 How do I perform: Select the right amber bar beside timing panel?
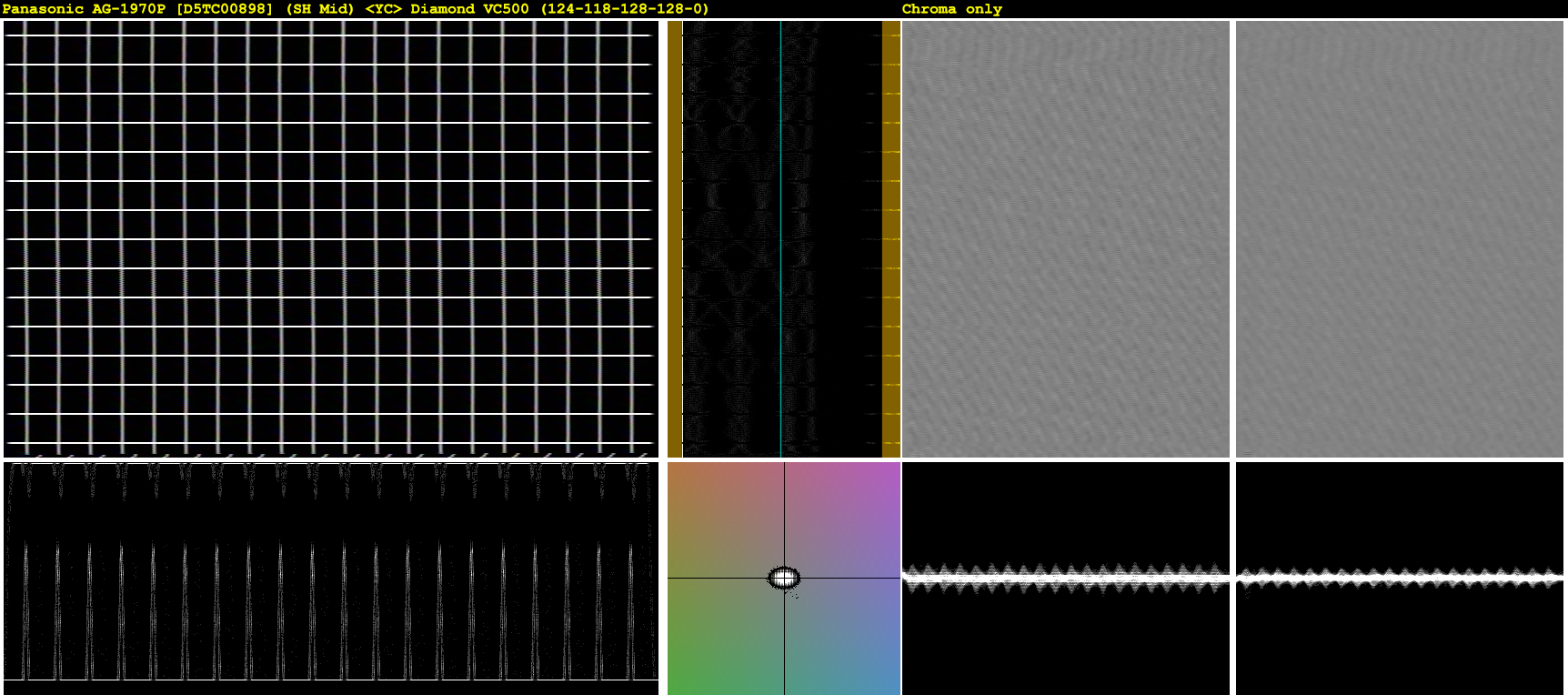click(x=891, y=238)
